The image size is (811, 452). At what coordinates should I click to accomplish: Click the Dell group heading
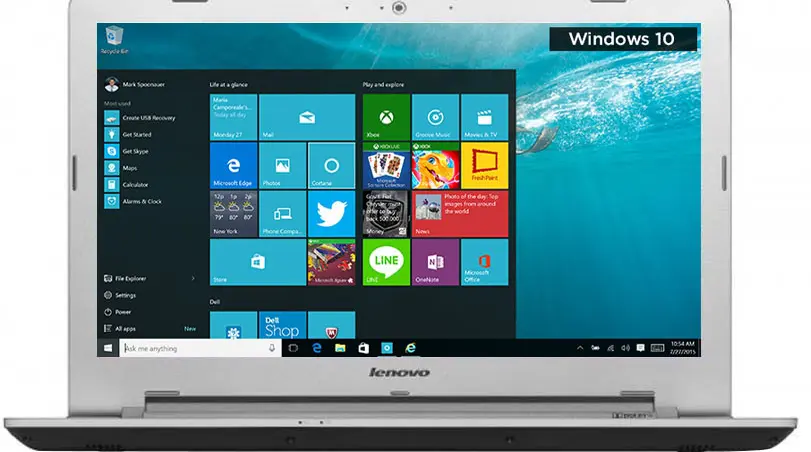(215, 302)
